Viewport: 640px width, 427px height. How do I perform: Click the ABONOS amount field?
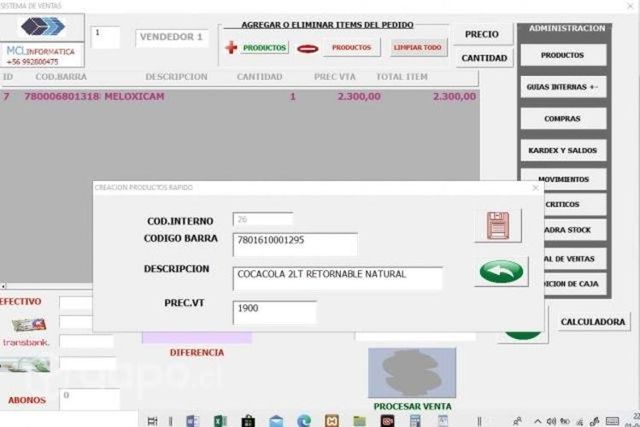click(90, 399)
